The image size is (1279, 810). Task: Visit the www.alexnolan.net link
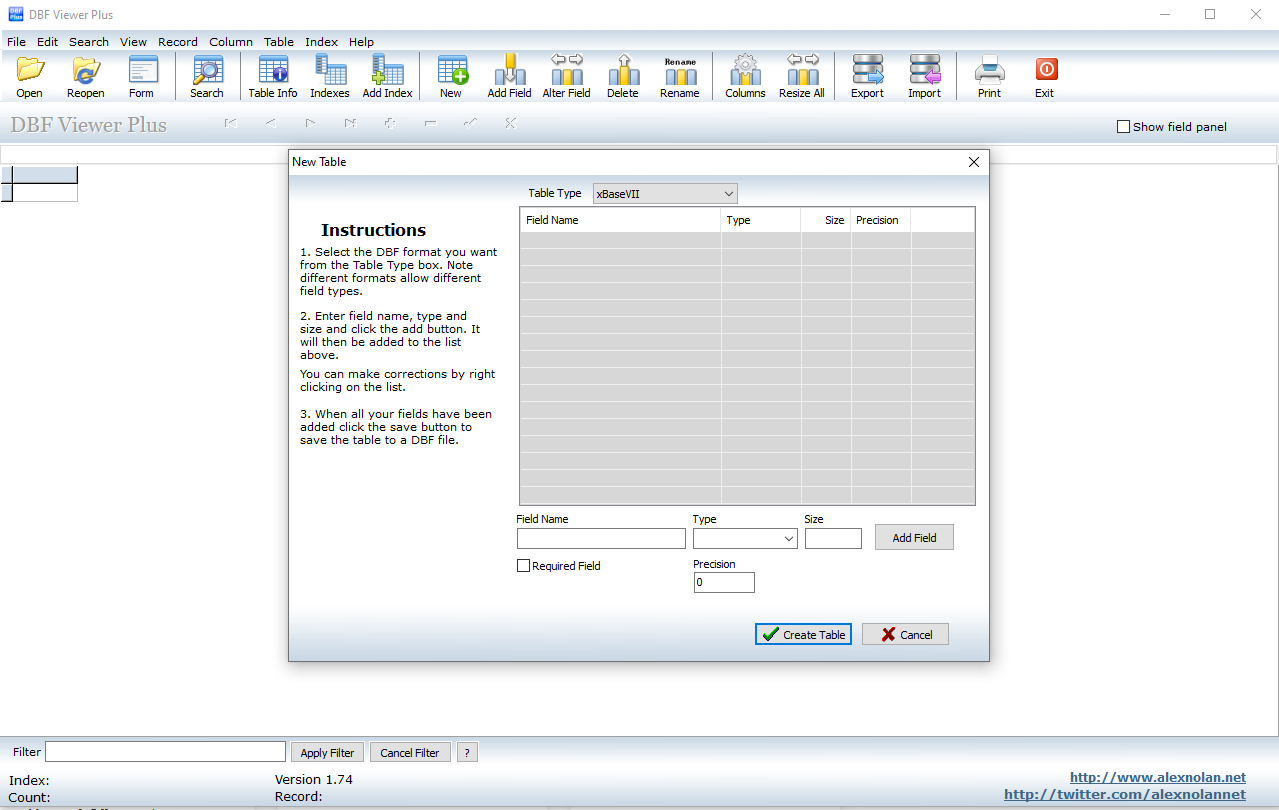[1158, 777]
